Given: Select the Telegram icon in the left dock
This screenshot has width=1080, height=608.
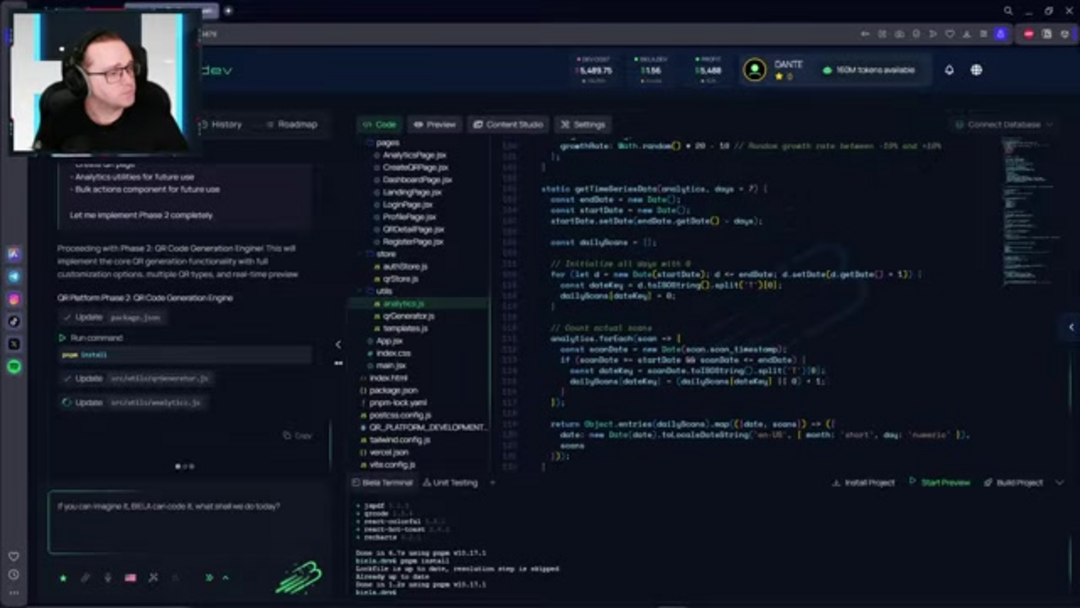Looking at the screenshot, I should pyautogui.click(x=14, y=276).
